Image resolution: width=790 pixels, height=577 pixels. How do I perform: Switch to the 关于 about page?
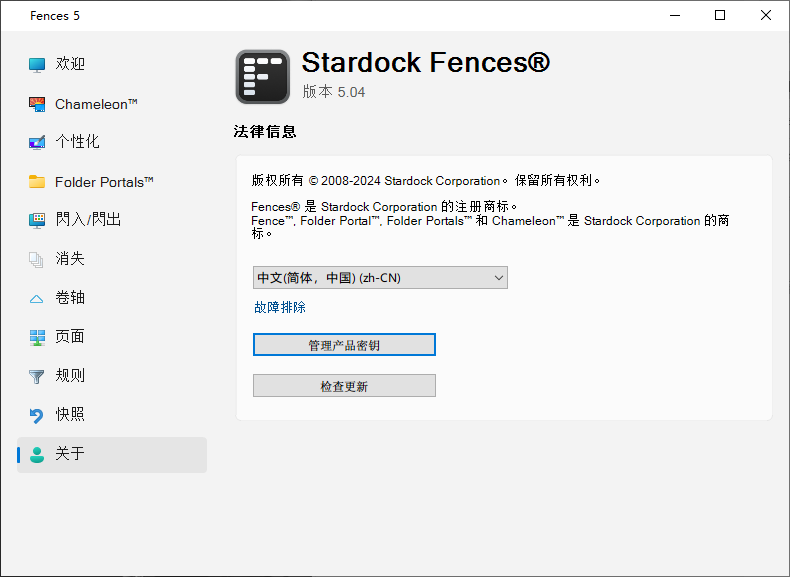[x=70, y=454]
